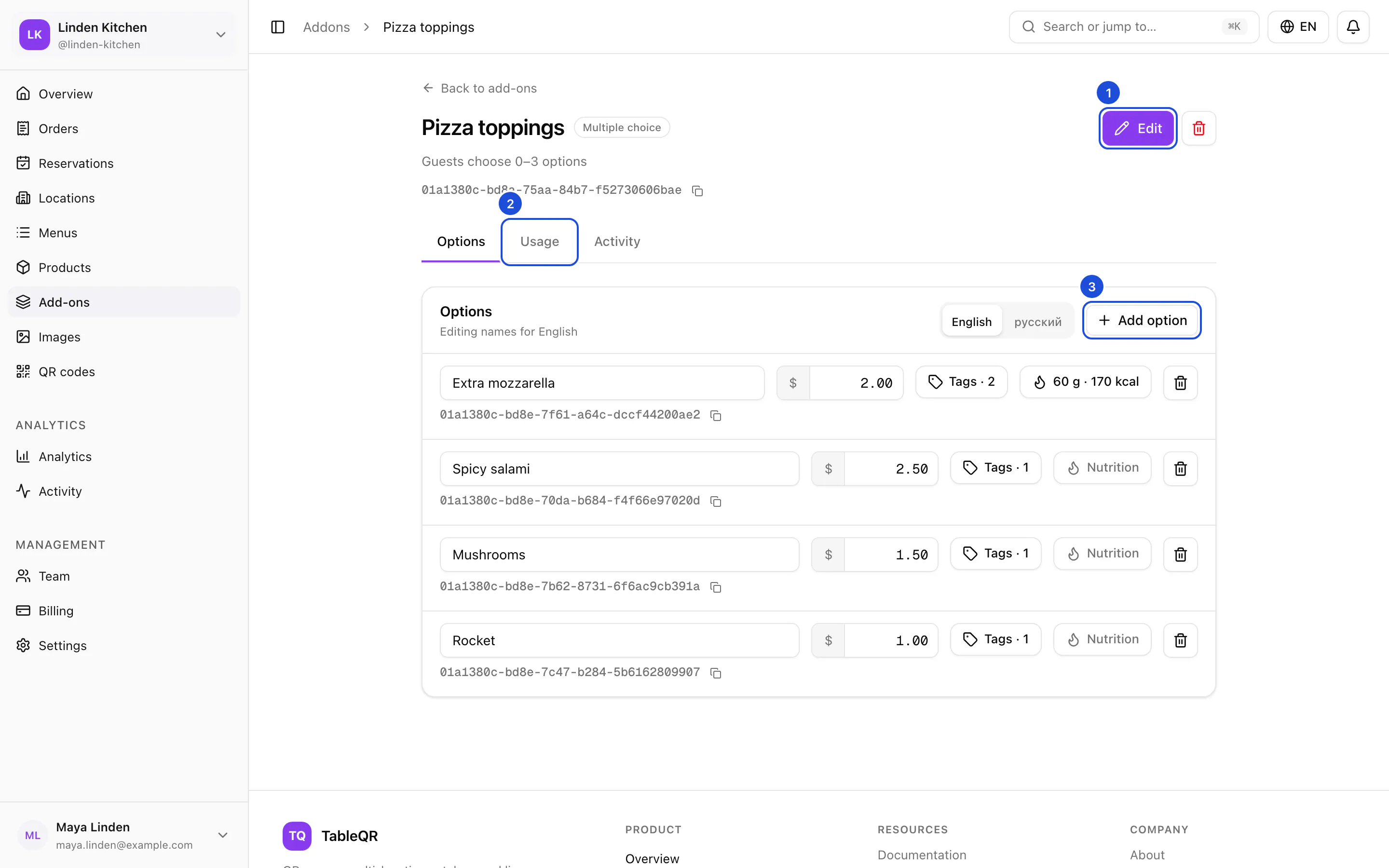The height and width of the screenshot is (868, 1389).
Task: Add Nutrition for Rocket
Action: (x=1102, y=639)
